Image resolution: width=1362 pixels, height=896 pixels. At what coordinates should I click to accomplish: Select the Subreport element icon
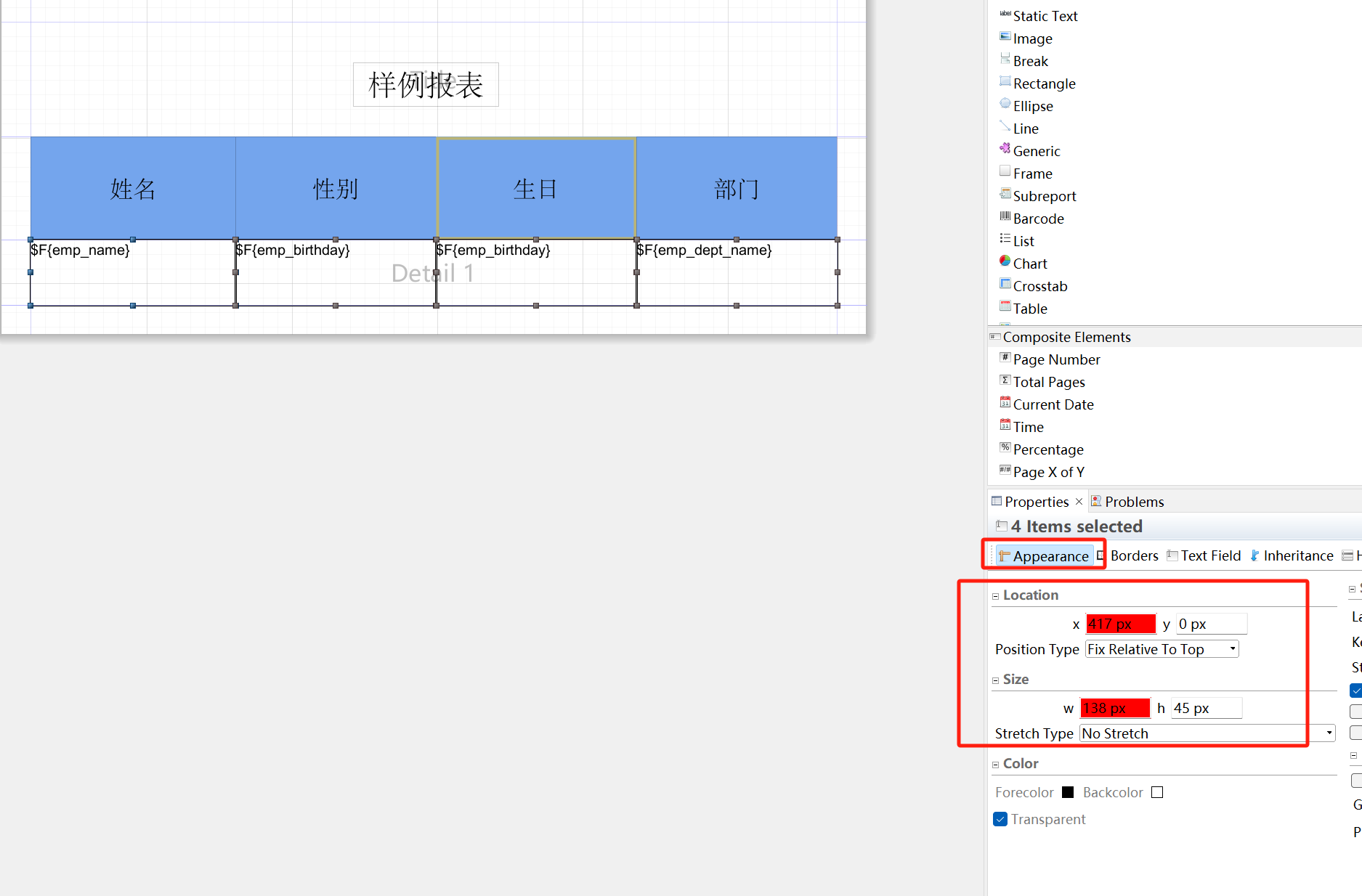(x=1005, y=194)
